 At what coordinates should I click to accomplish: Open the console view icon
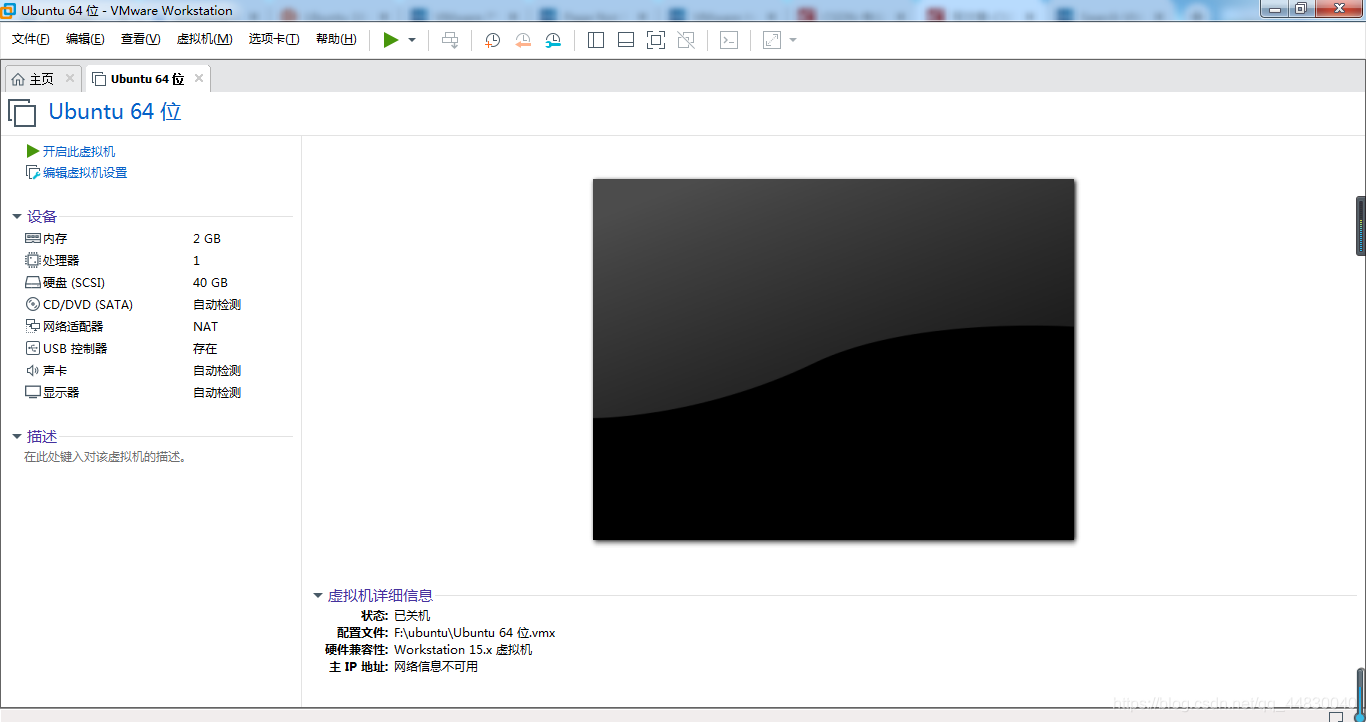coord(730,40)
